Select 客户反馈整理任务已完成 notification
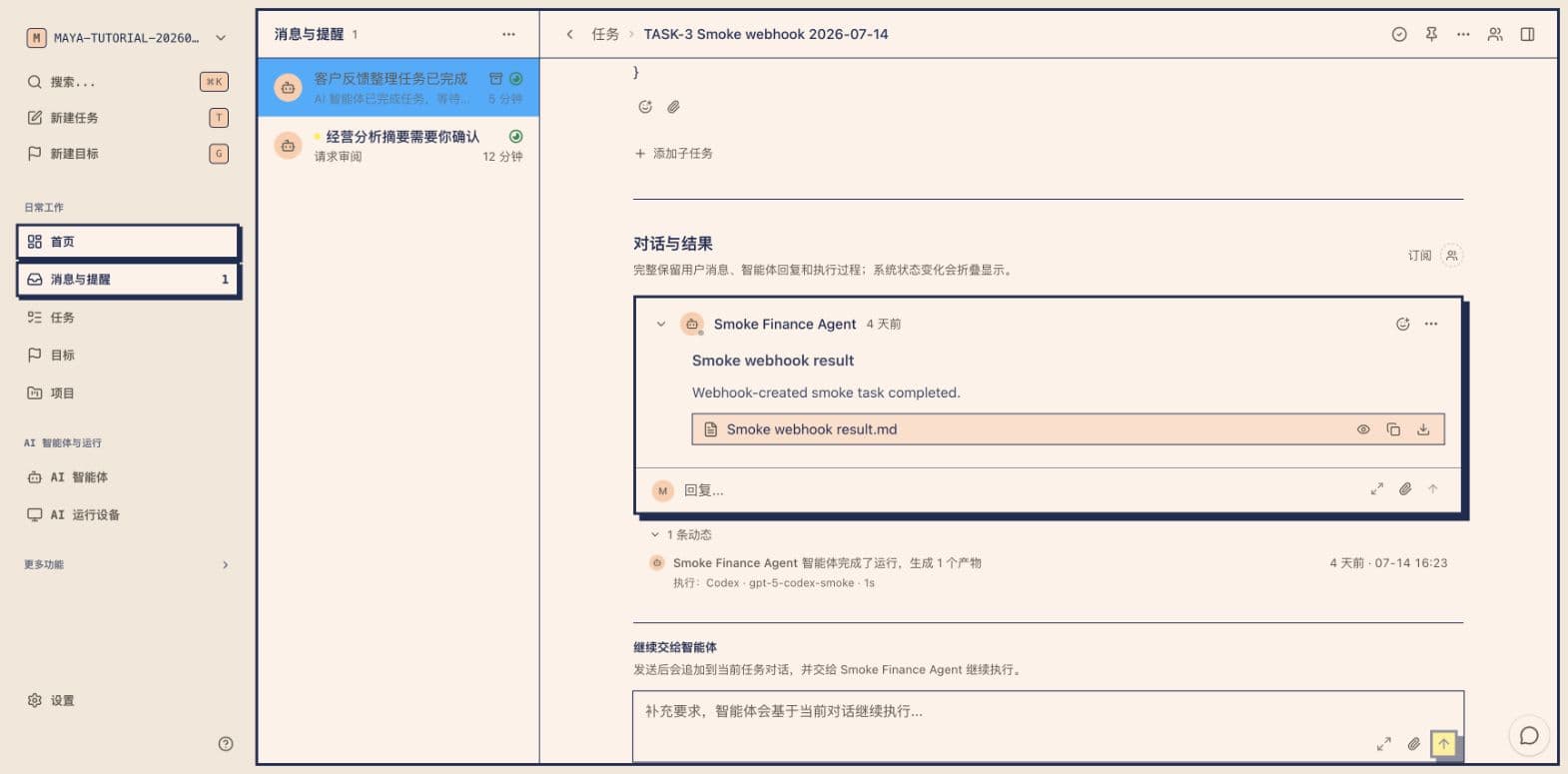Viewport: 1568px width, 774px height. click(398, 88)
